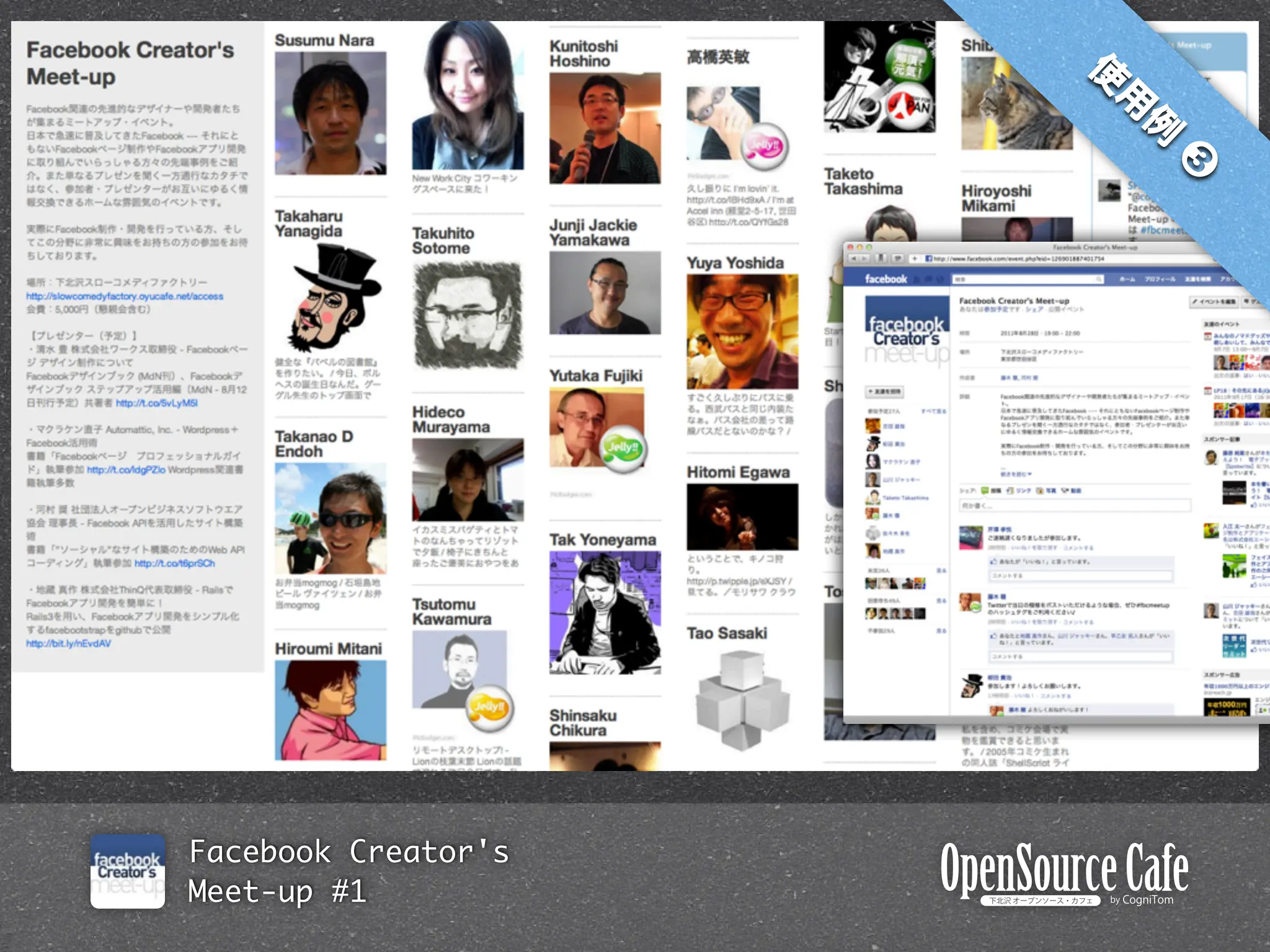Click the Jelly badge on Tsutomu Kawamura photo
This screenshot has height=952, width=1270.
coord(489,707)
